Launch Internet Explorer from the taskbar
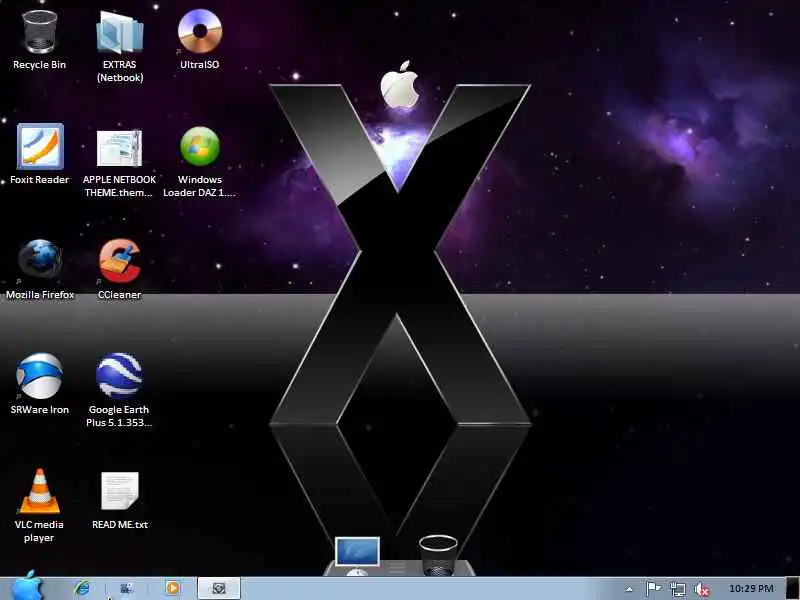Screen dimensions: 800x600 tap(82, 588)
